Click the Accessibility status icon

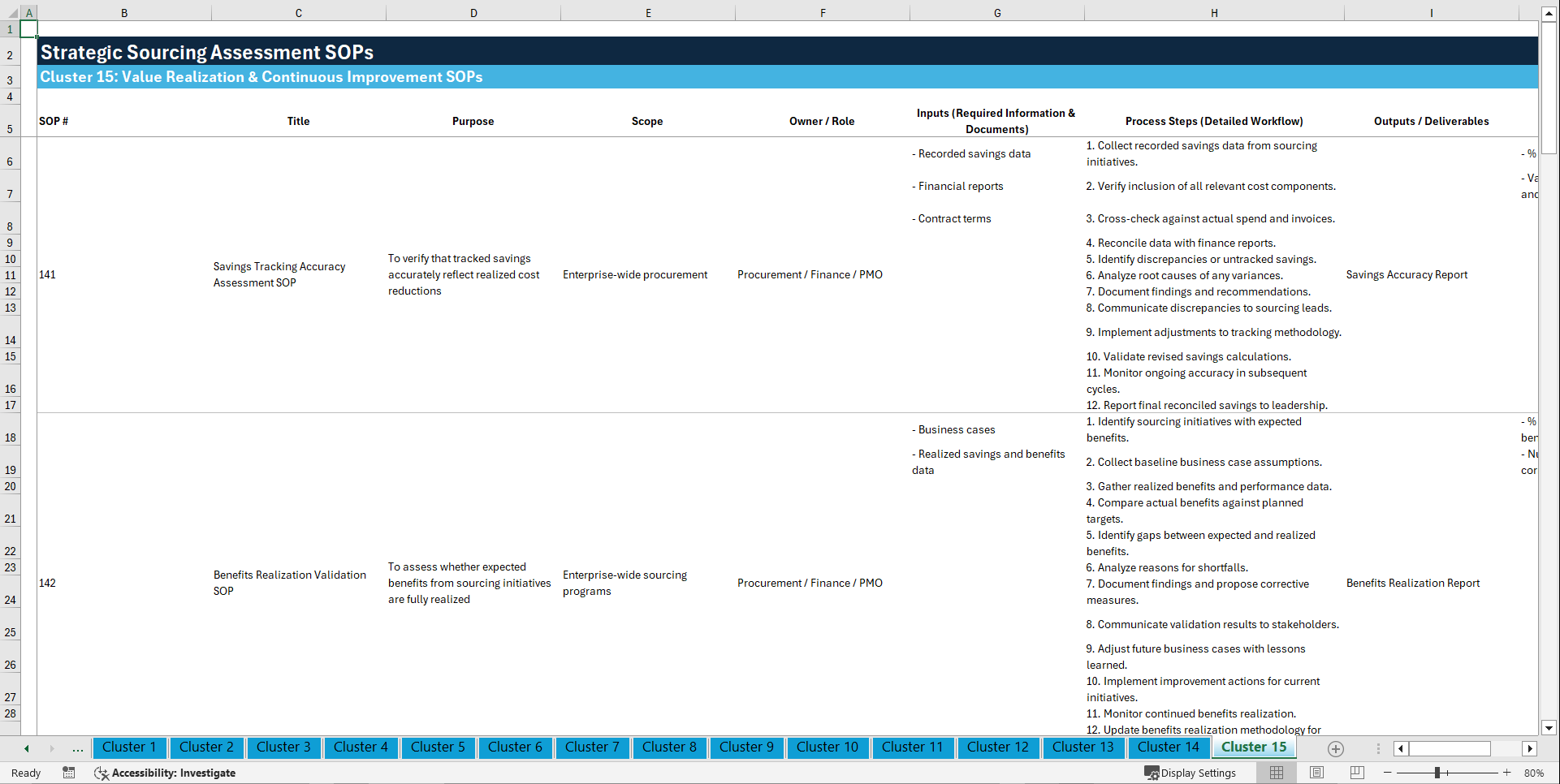[x=101, y=773]
